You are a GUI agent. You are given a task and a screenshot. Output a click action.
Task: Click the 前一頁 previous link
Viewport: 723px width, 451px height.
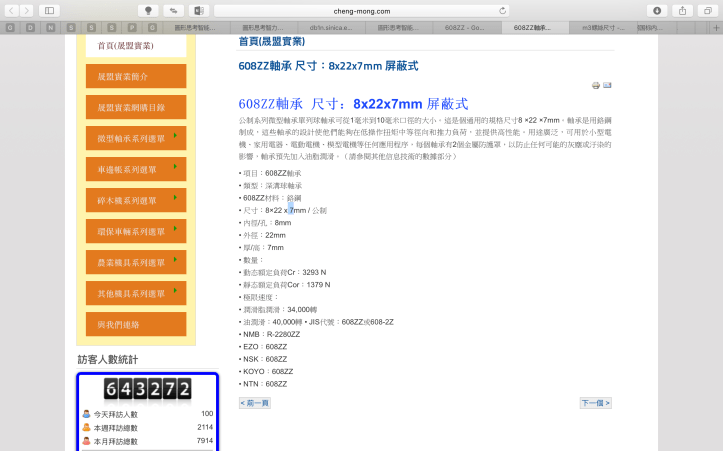pos(254,403)
